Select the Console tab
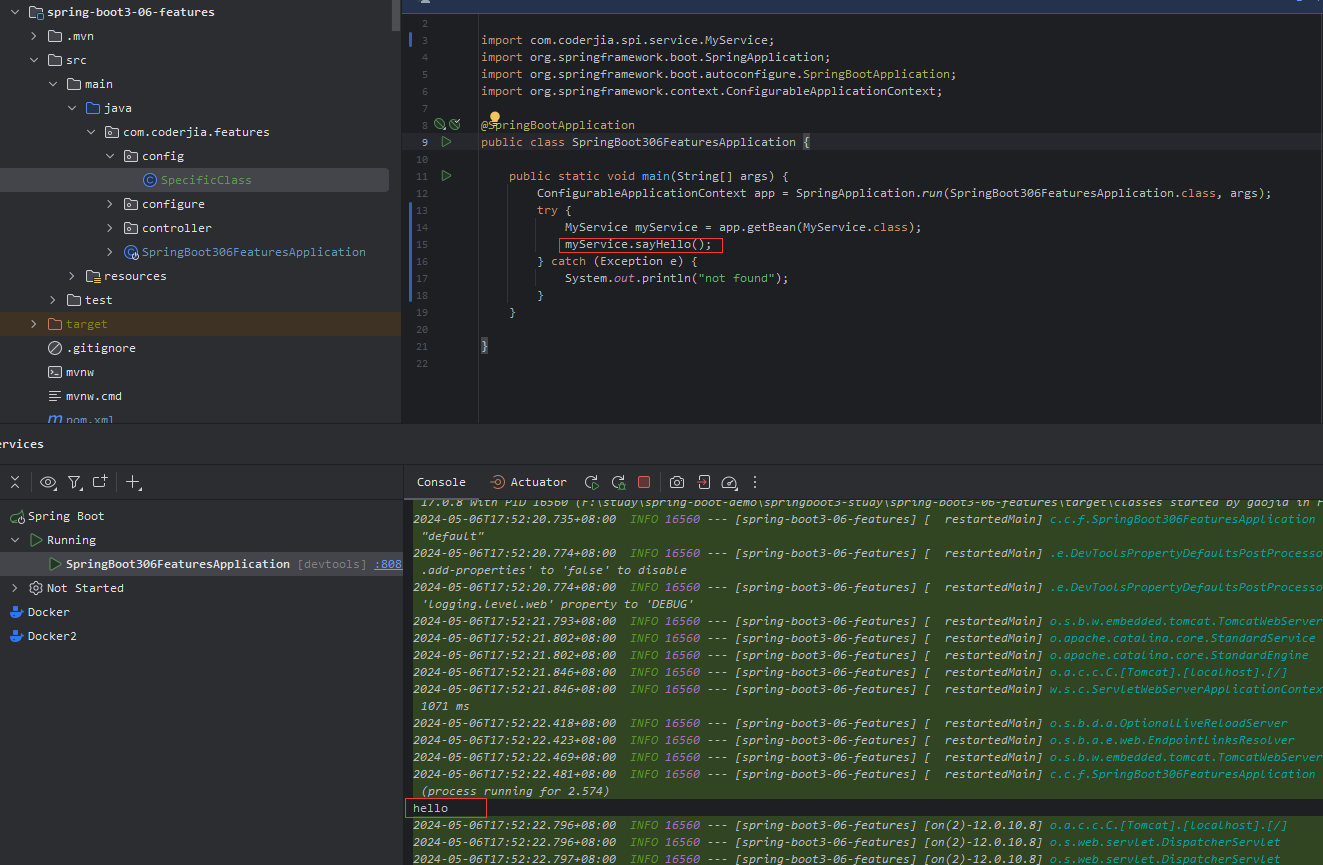Viewport: 1323px width, 865px height. click(x=441, y=482)
